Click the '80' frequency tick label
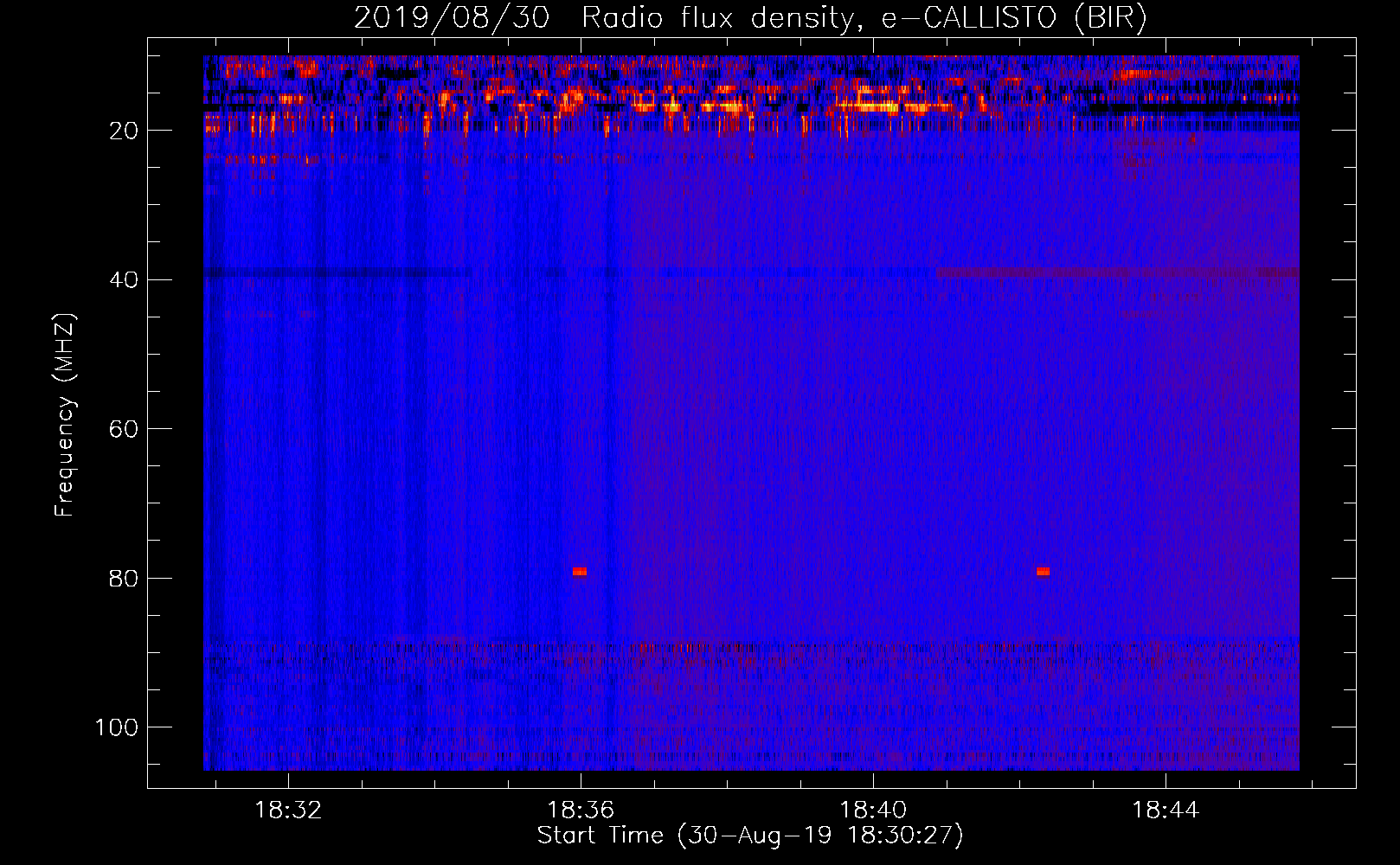Viewport: 1400px width, 865px height. tap(124, 579)
